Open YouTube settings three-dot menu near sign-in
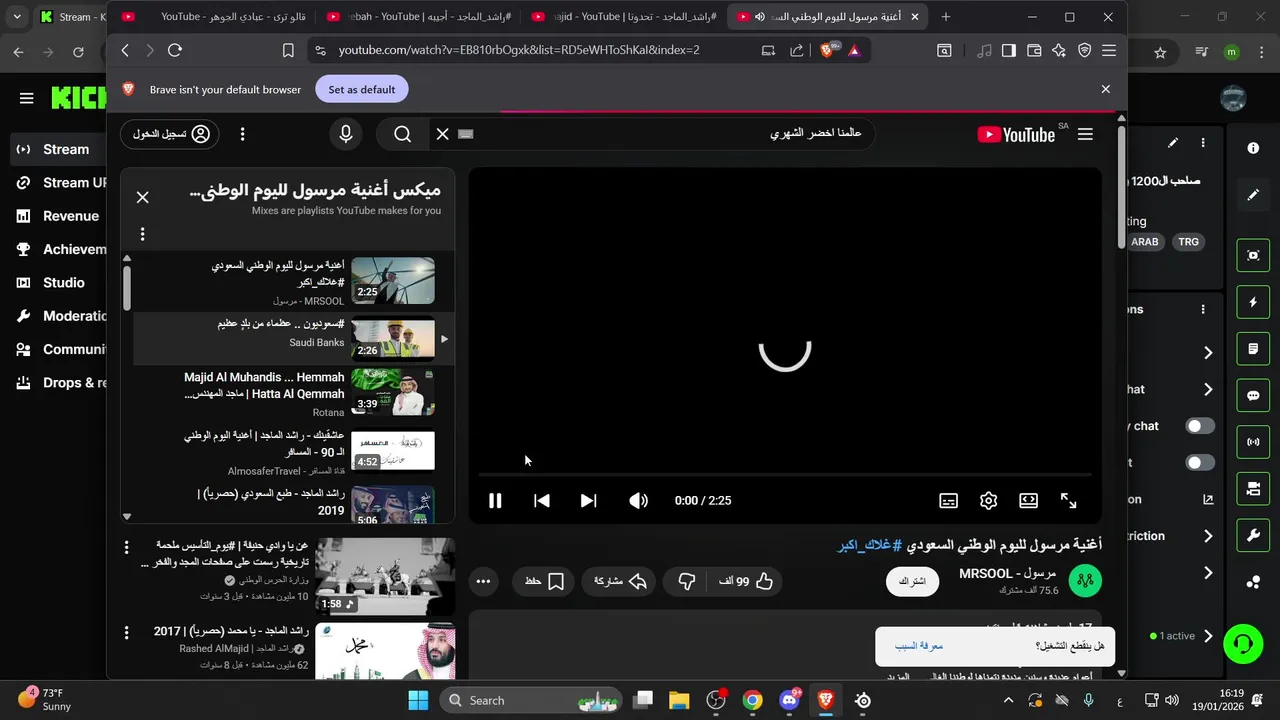Image resolution: width=1280 pixels, height=720 pixels. 242,134
